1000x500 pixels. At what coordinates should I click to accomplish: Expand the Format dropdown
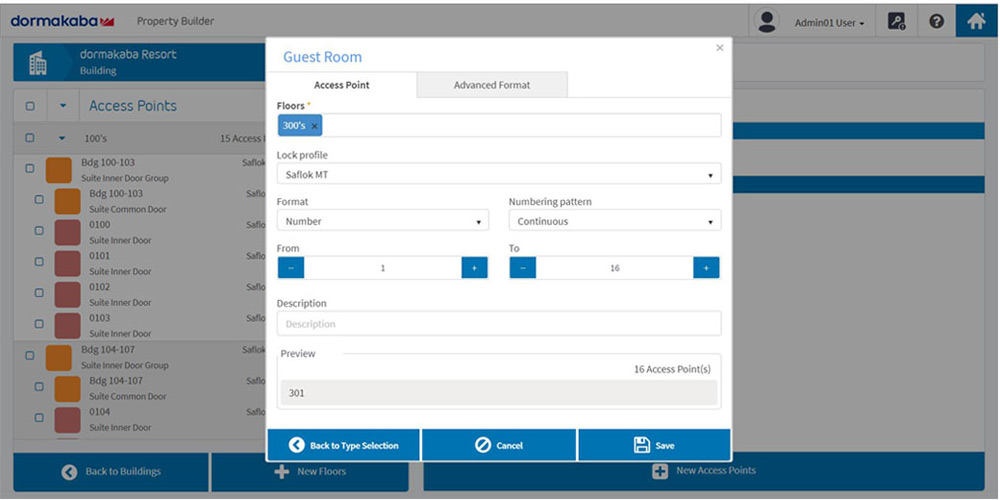click(x=382, y=222)
